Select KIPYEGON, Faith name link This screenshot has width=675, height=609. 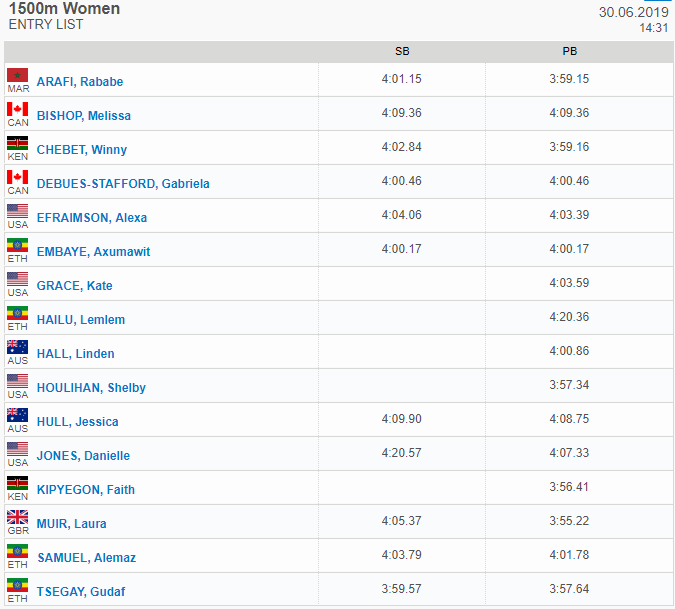click(x=86, y=490)
